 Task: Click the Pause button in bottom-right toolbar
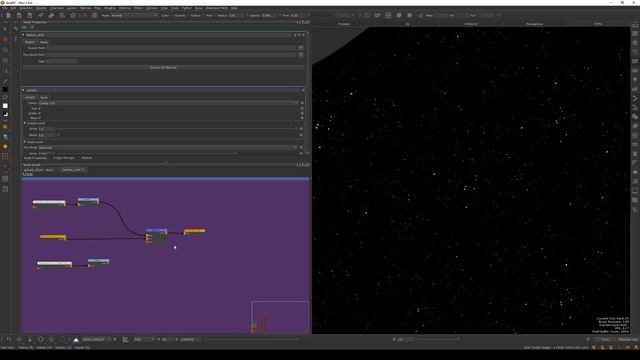click(605, 340)
